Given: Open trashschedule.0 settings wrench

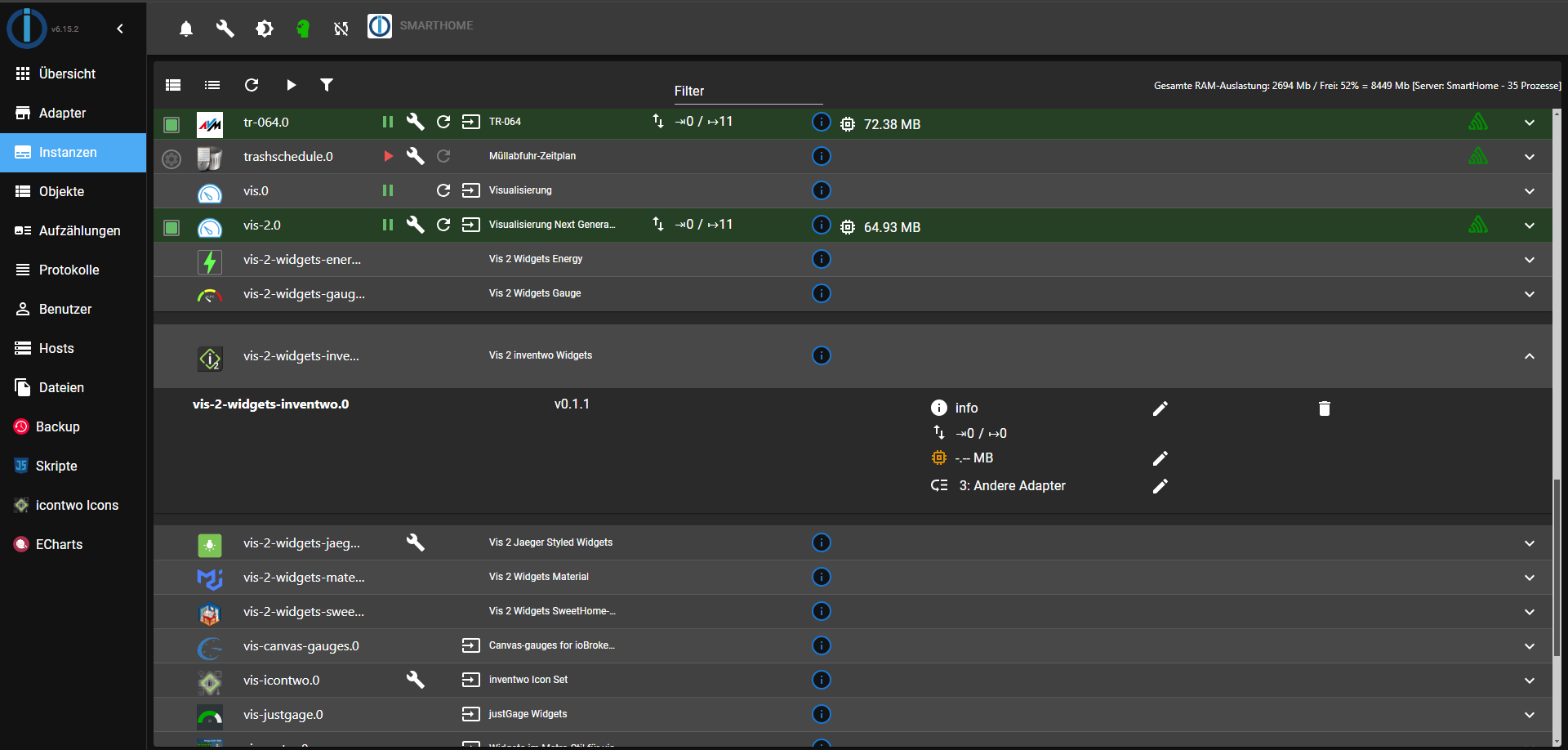Looking at the screenshot, I should [416, 156].
